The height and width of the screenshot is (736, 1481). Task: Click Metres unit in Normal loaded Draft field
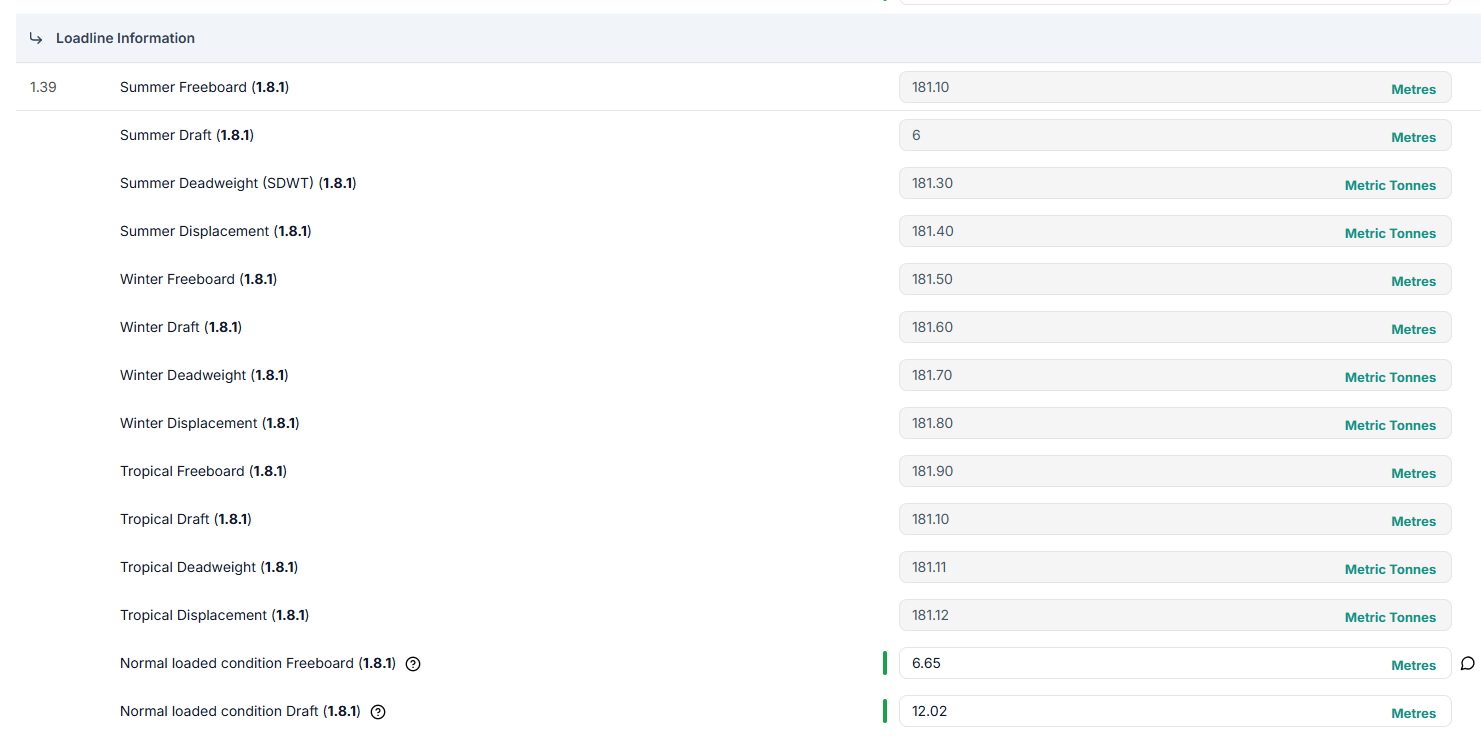1413,713
